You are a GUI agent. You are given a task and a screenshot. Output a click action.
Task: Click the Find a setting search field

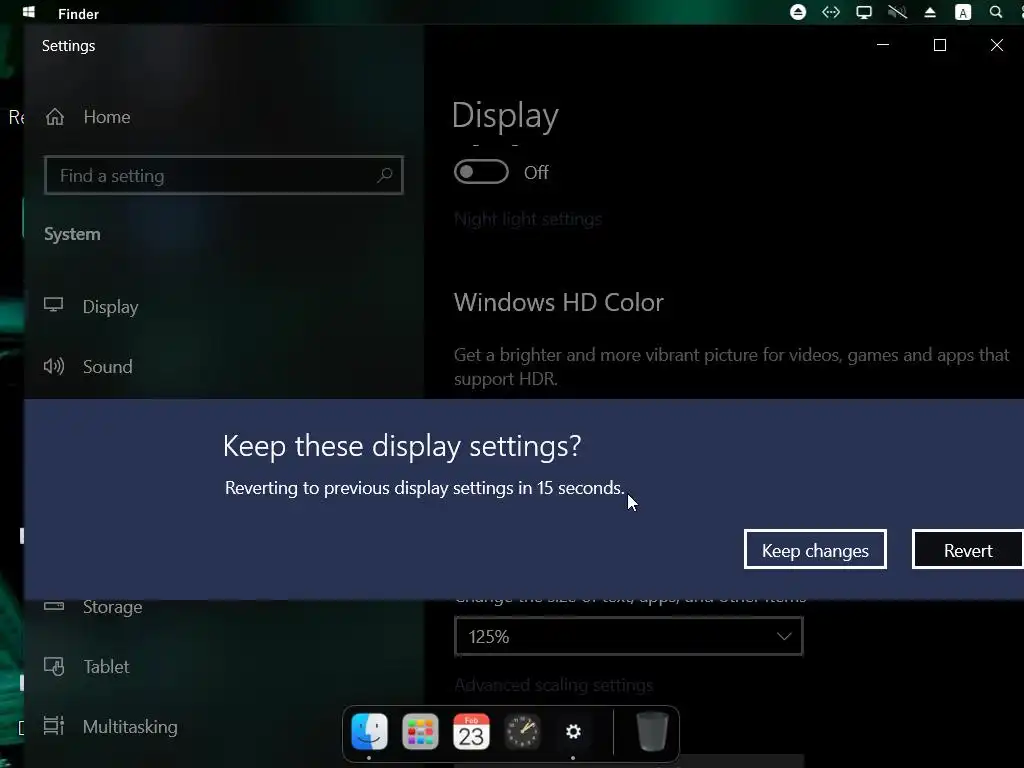pos(223,175)
